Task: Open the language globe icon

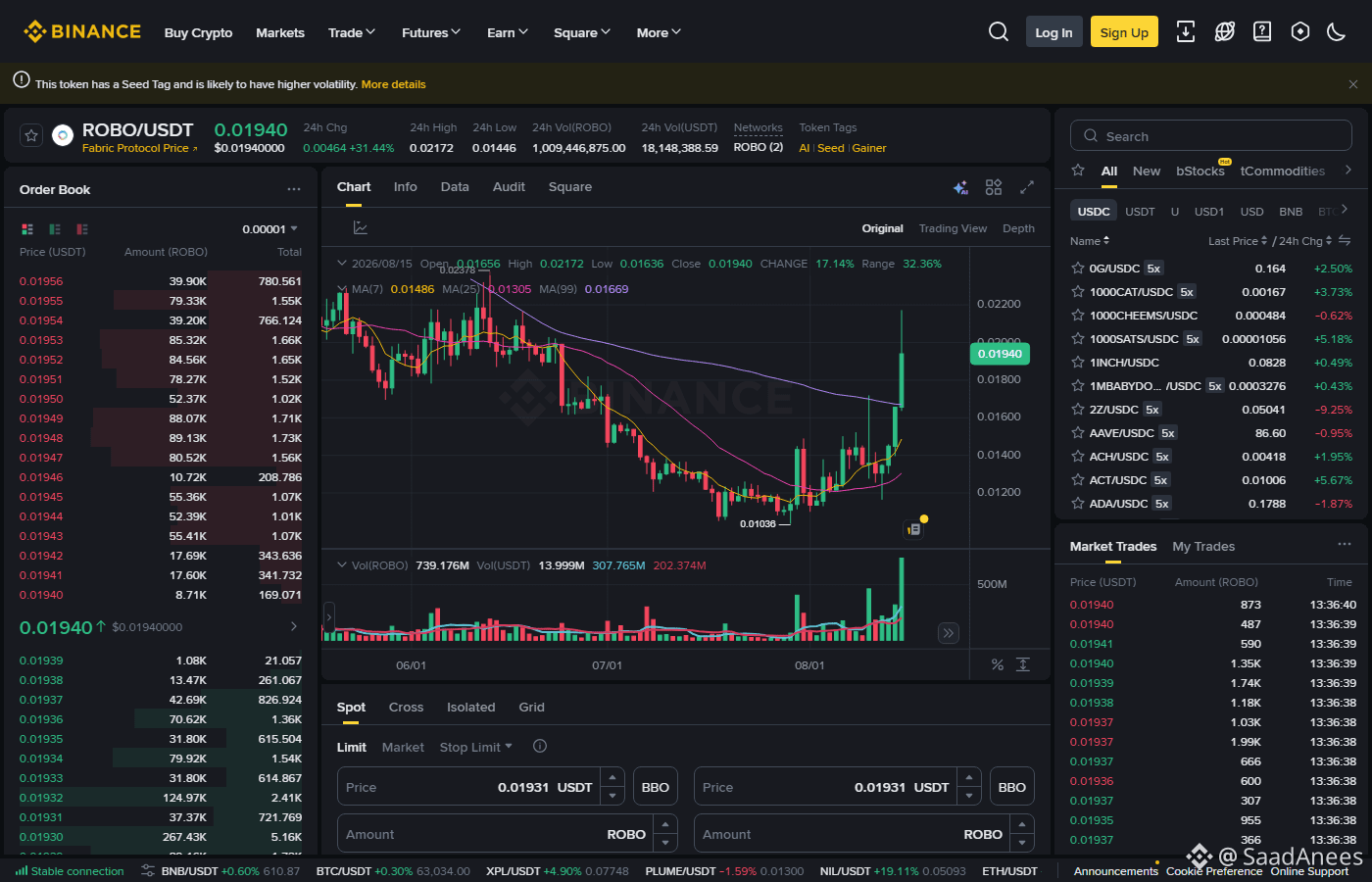Action: tap(1225, 32)
